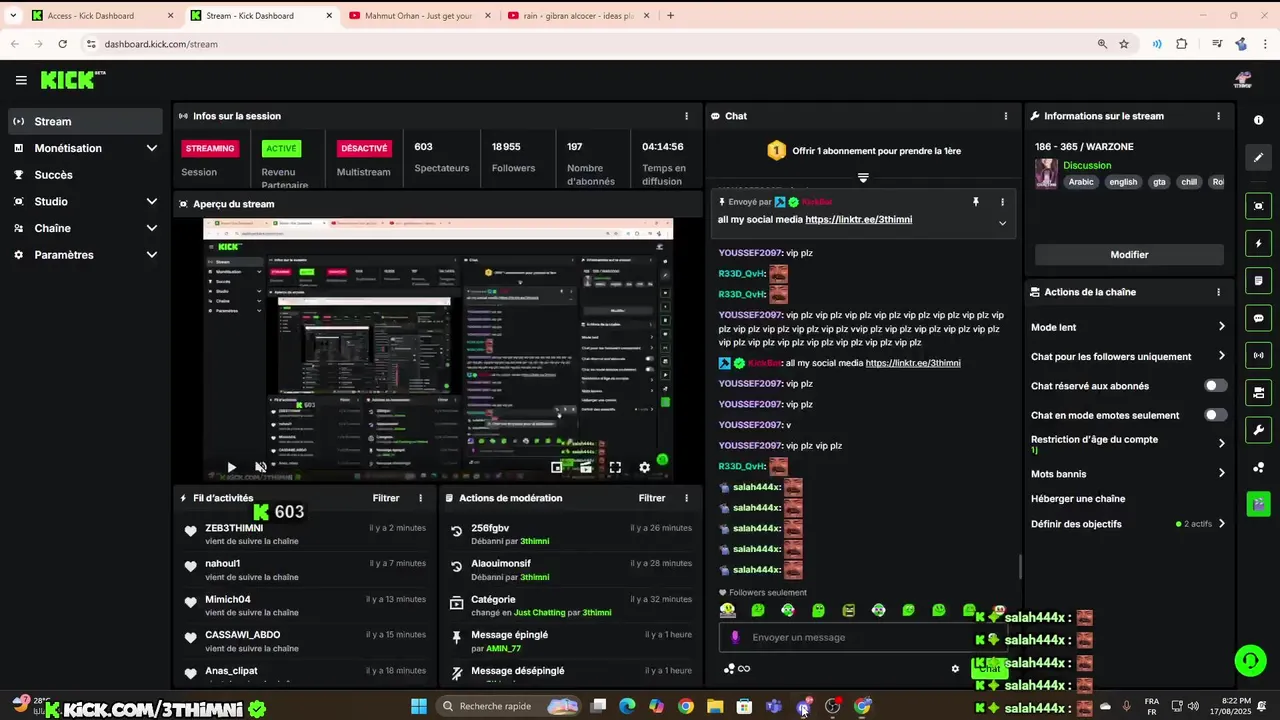Open Restriction d'âge du compte arrow
Screen dimensions: 1280x720
click(1221, 443)
